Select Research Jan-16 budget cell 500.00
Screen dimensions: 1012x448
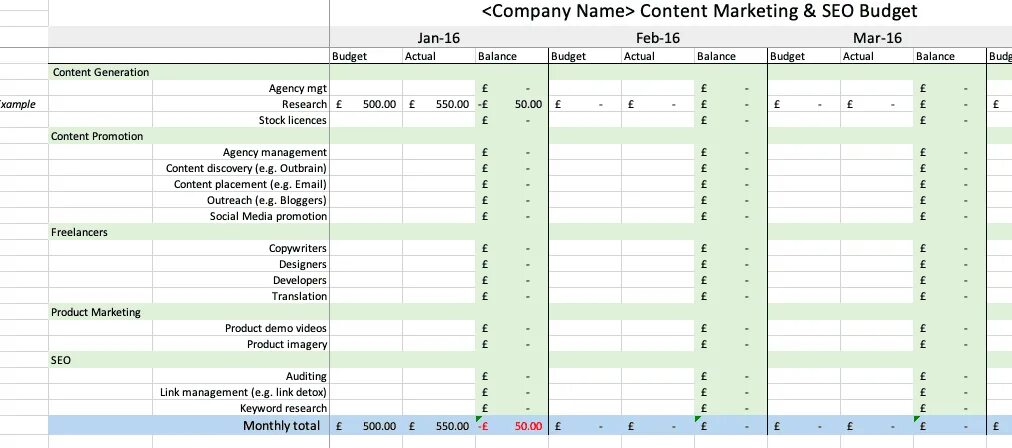coord(366,104)
